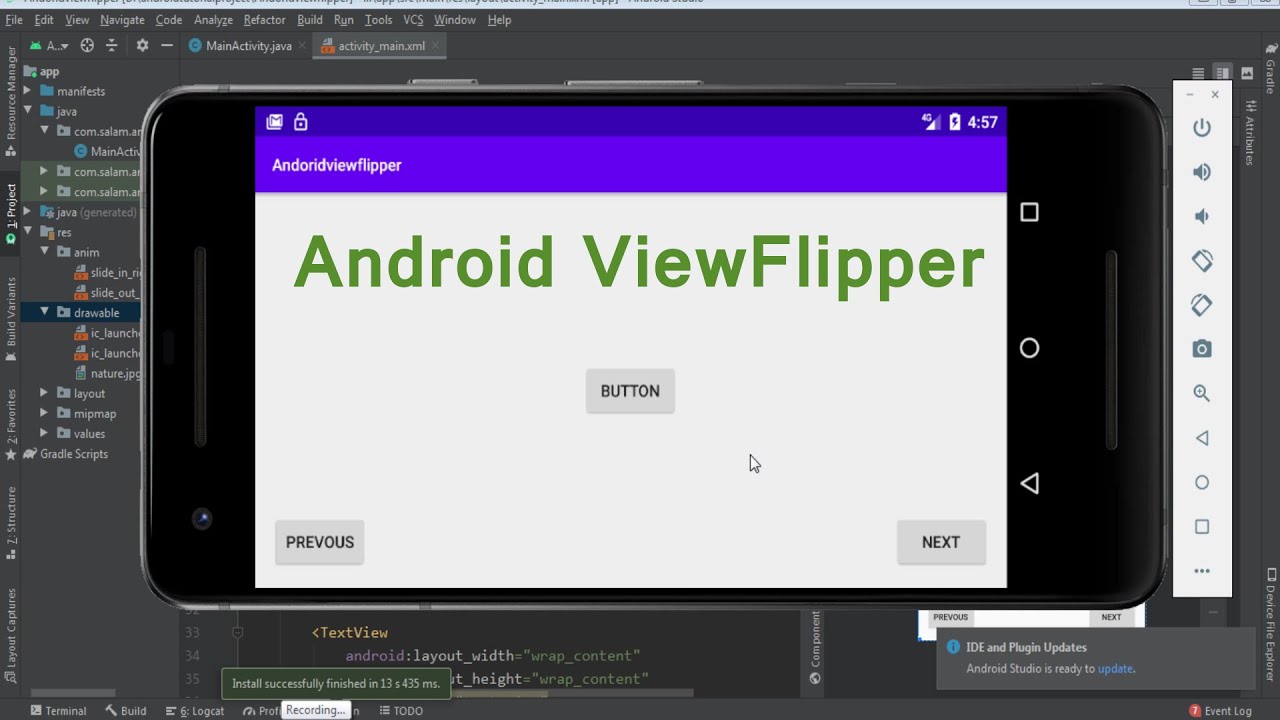The height and width of the screenshot is (720, 1280).
Task: Expand the mipmap folder
Action: (44, 413)
